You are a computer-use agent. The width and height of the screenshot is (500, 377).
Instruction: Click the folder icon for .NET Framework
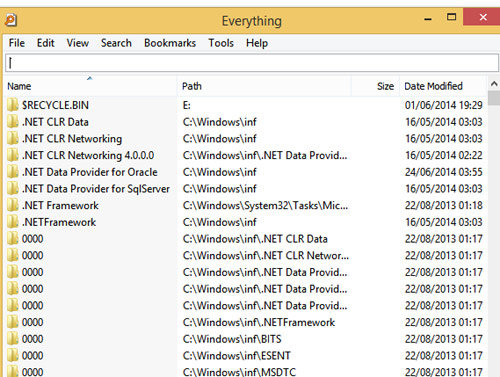(x=13, y=205)
